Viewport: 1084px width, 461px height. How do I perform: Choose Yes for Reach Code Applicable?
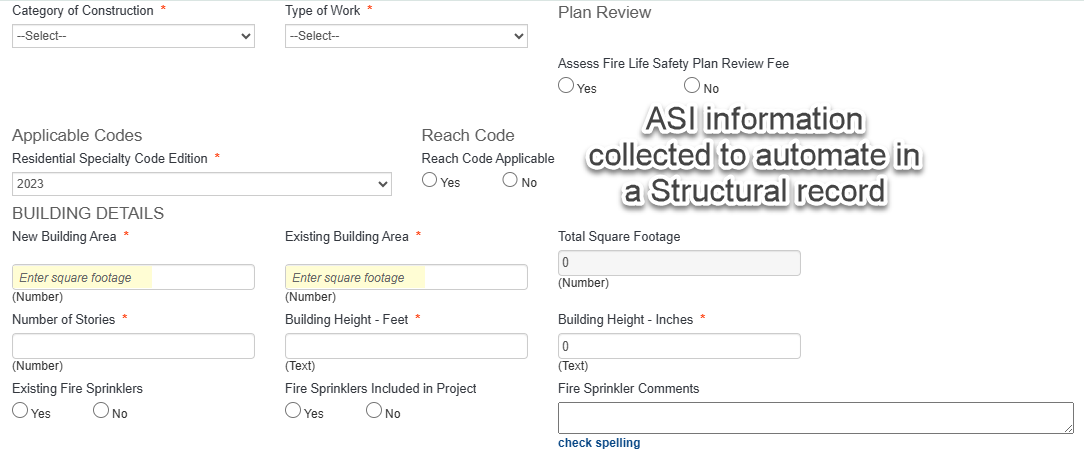430,181
